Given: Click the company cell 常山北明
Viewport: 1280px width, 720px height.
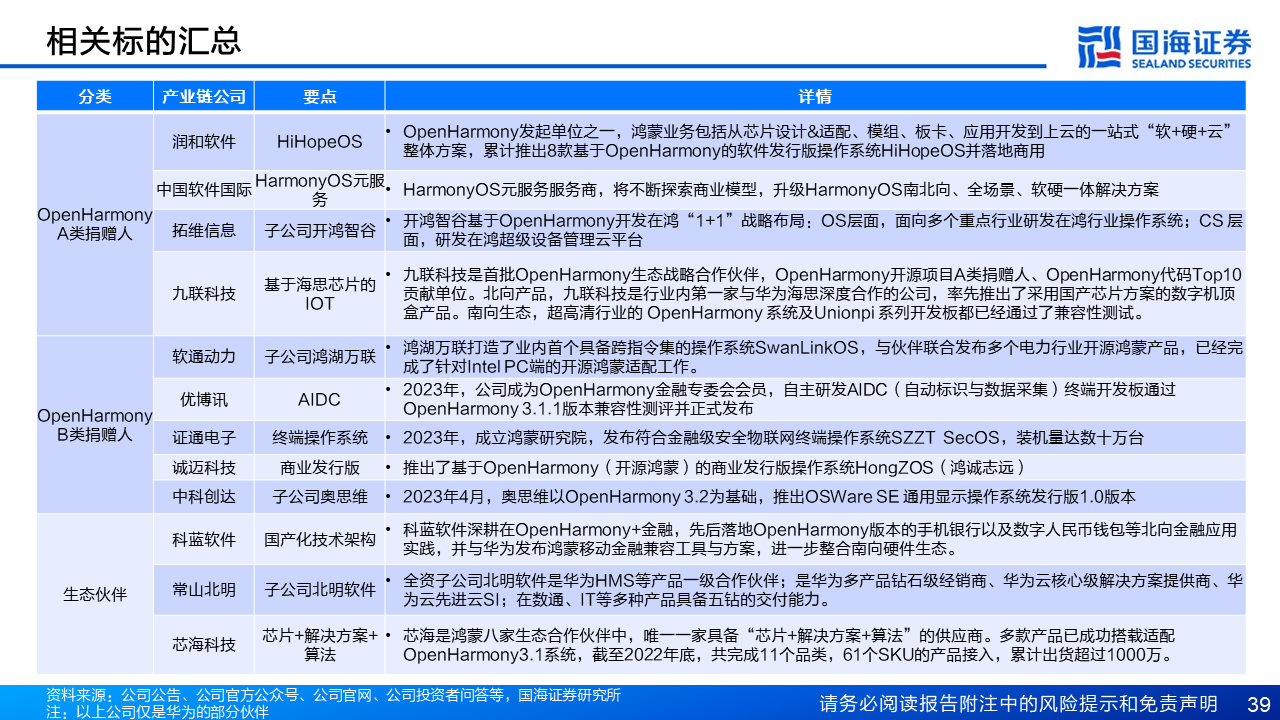Looking at the screenshot, I should (x=204, y=590).
